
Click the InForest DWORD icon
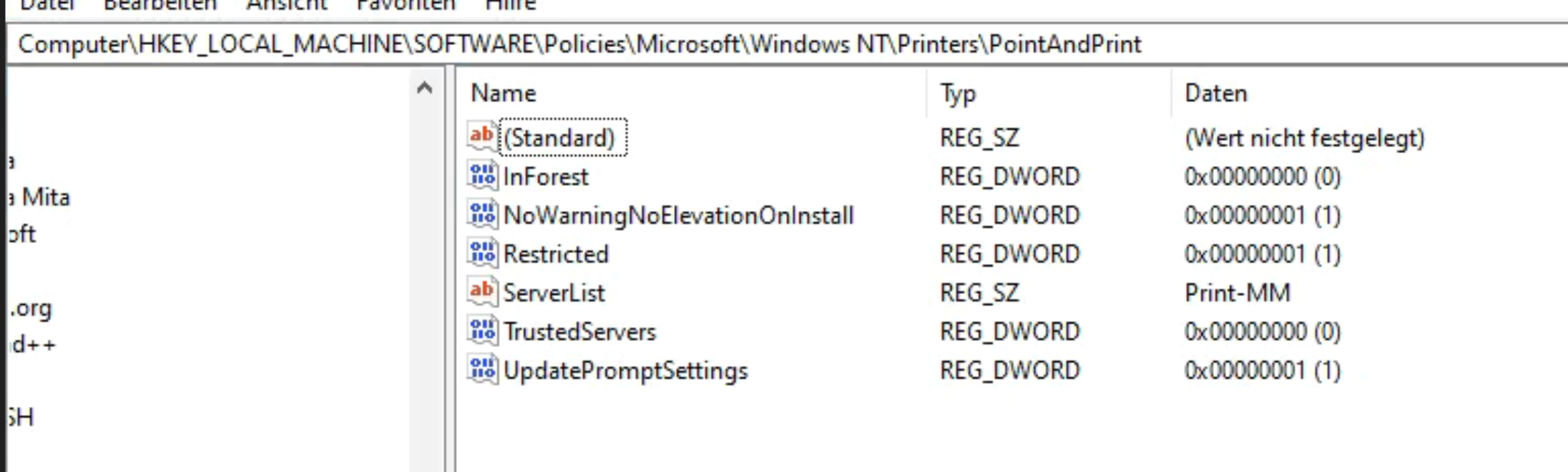coord(482,175)
